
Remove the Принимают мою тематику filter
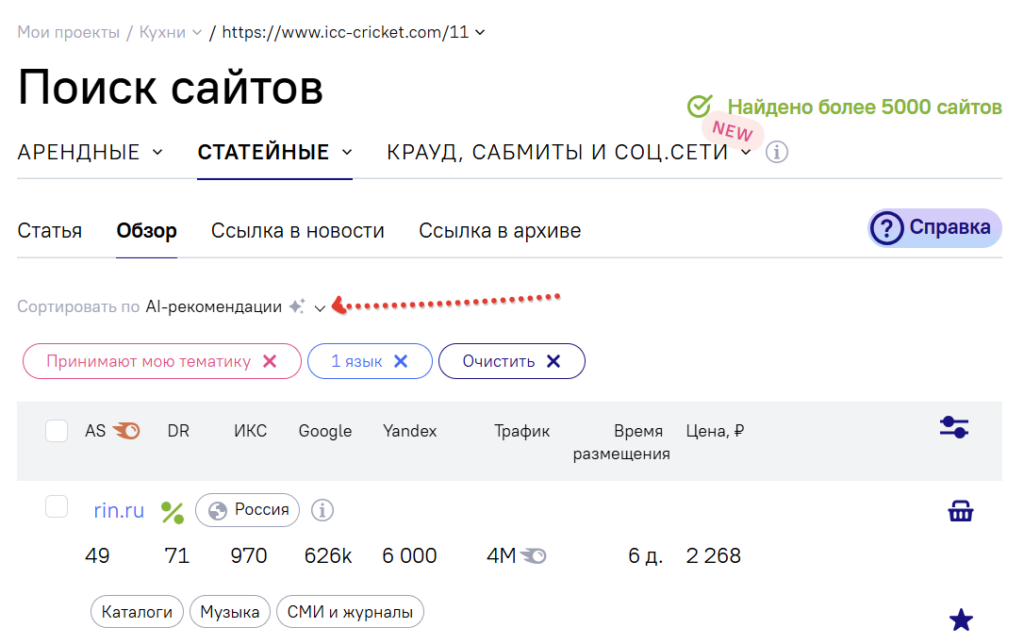(x=269, y=362)
